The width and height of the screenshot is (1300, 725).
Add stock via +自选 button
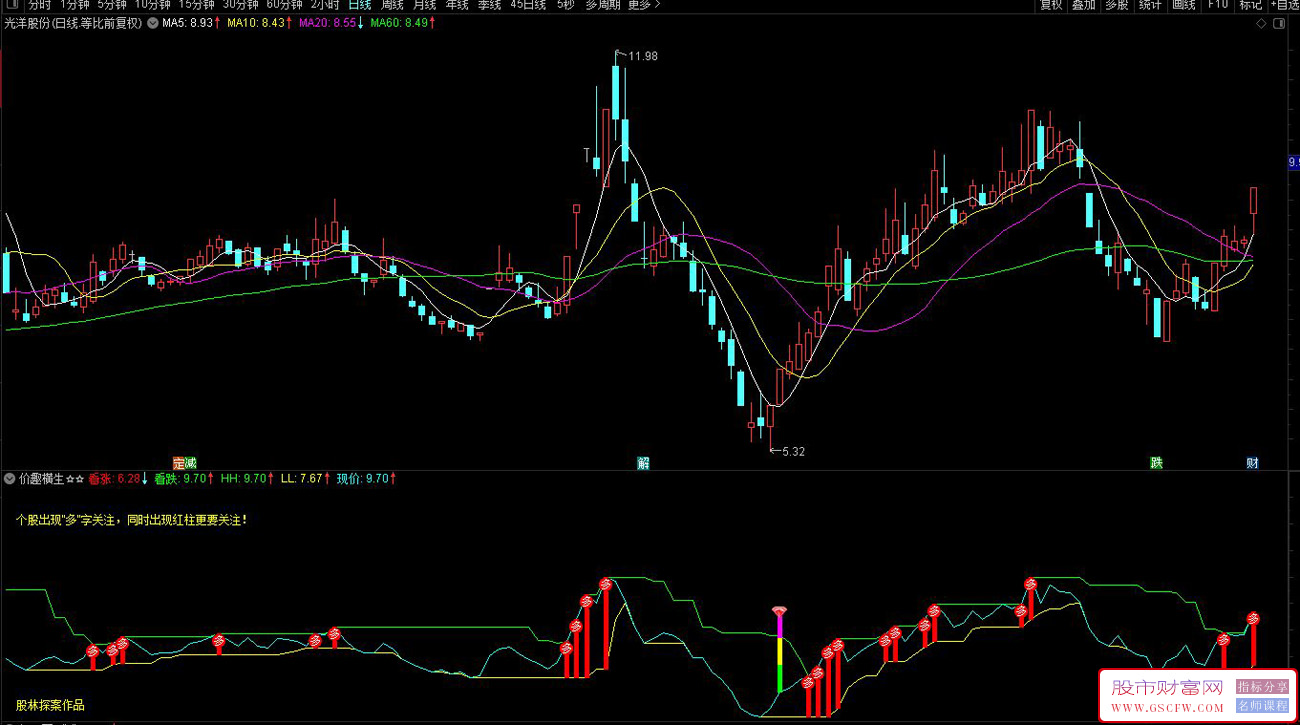pos(1285,5)
